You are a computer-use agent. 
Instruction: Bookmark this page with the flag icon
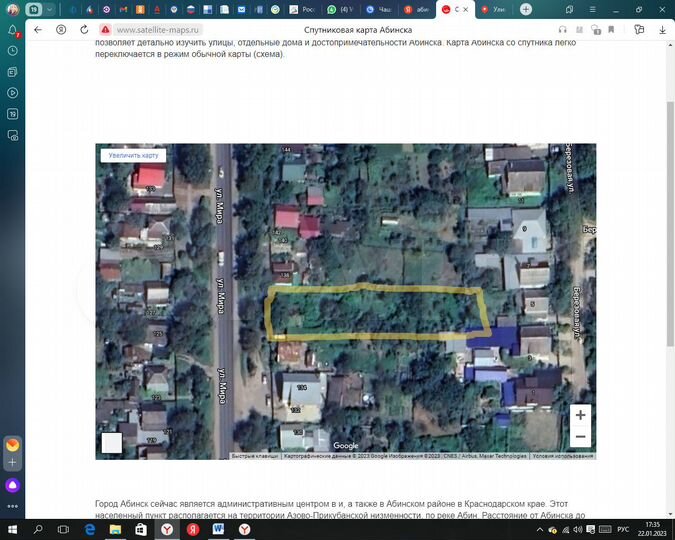tap(611, 30)
